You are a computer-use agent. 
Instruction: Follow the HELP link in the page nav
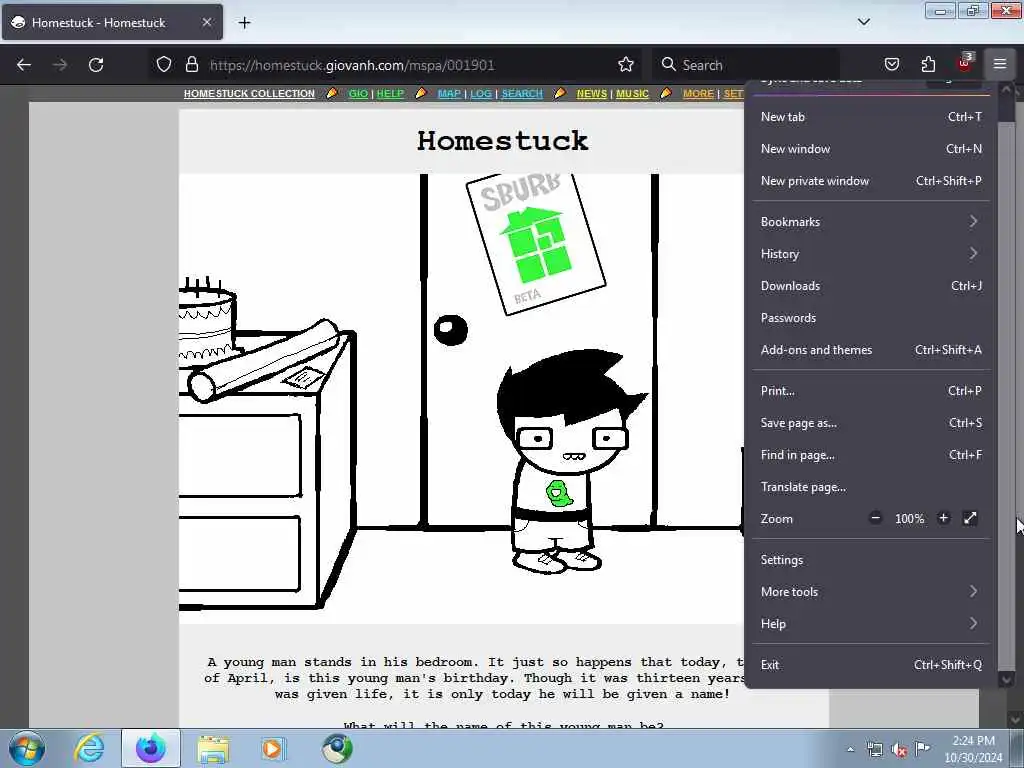(x=390, y=93)
